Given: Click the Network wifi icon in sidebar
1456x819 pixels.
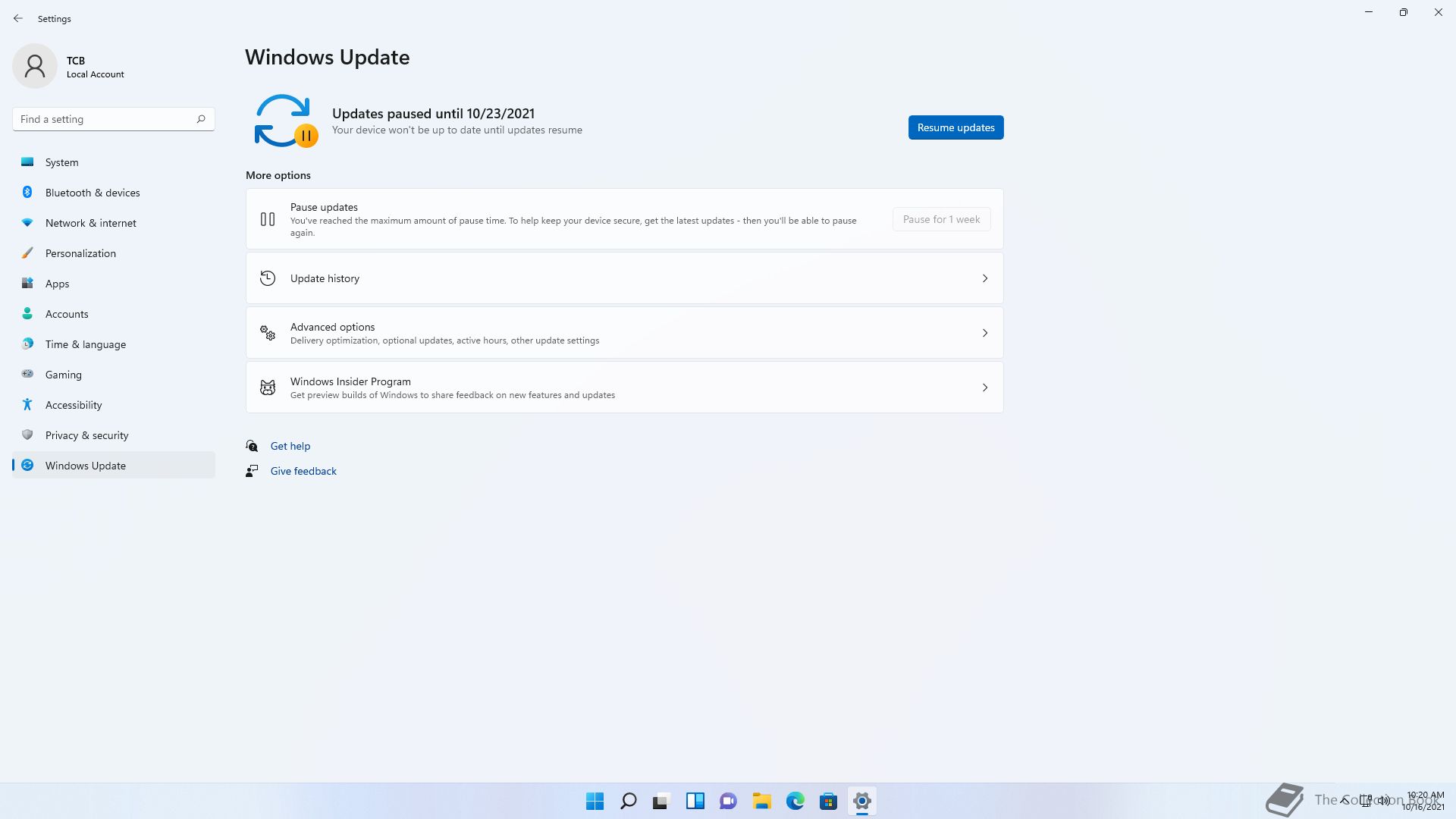Looking at the screenshot, I should (27, 222).
